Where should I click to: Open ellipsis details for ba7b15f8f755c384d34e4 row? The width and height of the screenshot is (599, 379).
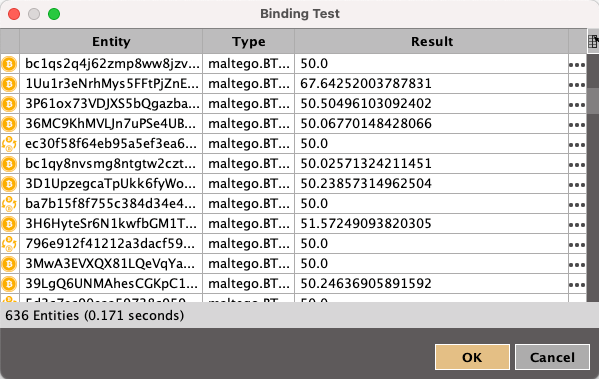click(577, 205)
